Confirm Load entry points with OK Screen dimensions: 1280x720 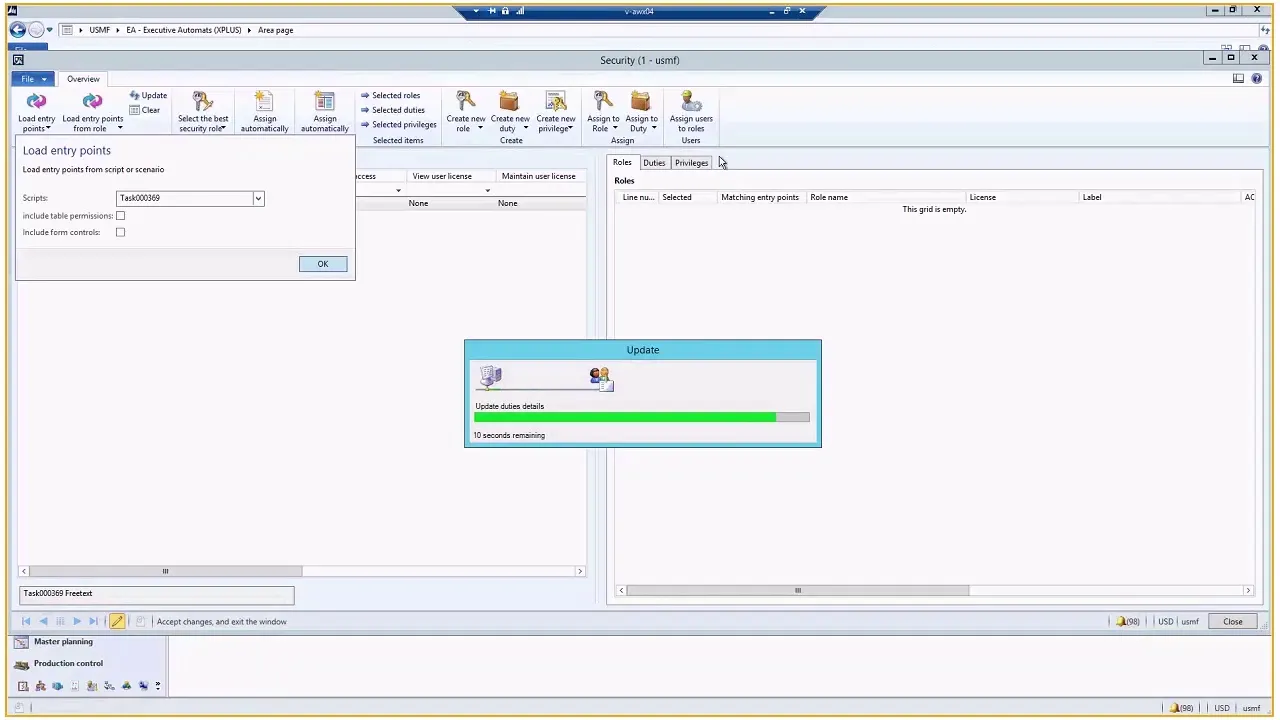point(322,263)
